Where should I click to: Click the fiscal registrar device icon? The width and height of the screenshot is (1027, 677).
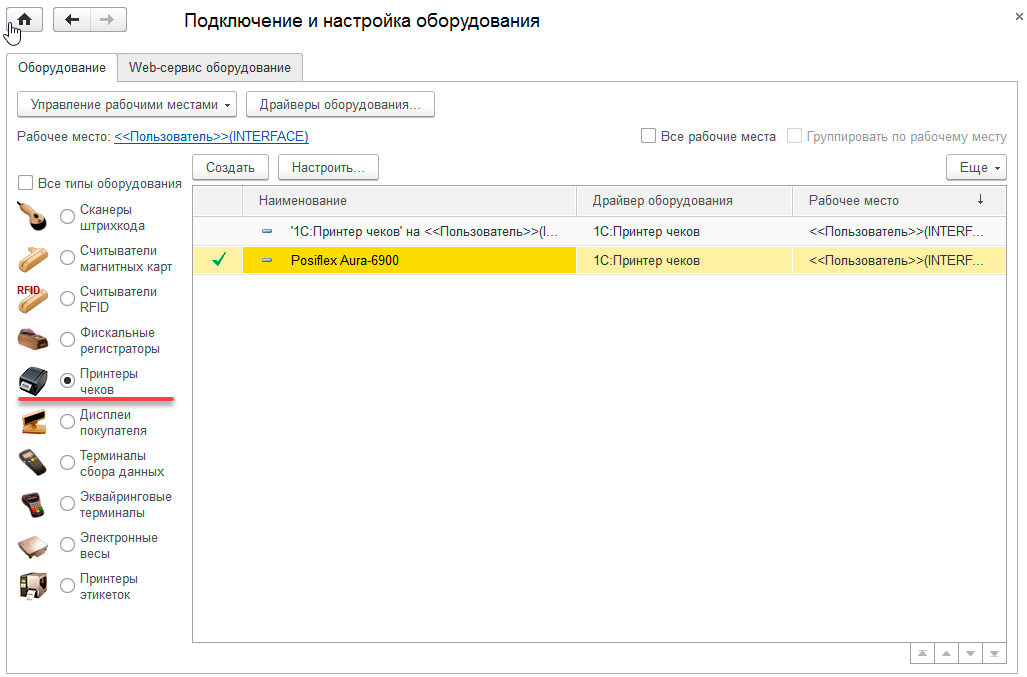(32, 340)
